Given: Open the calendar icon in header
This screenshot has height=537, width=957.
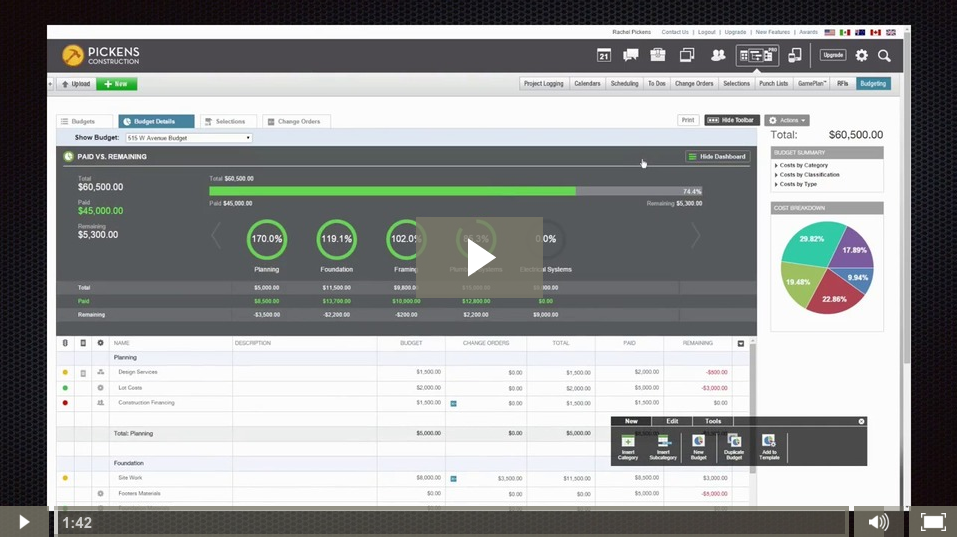Looking at the screenshot, I should coord(604,56).
